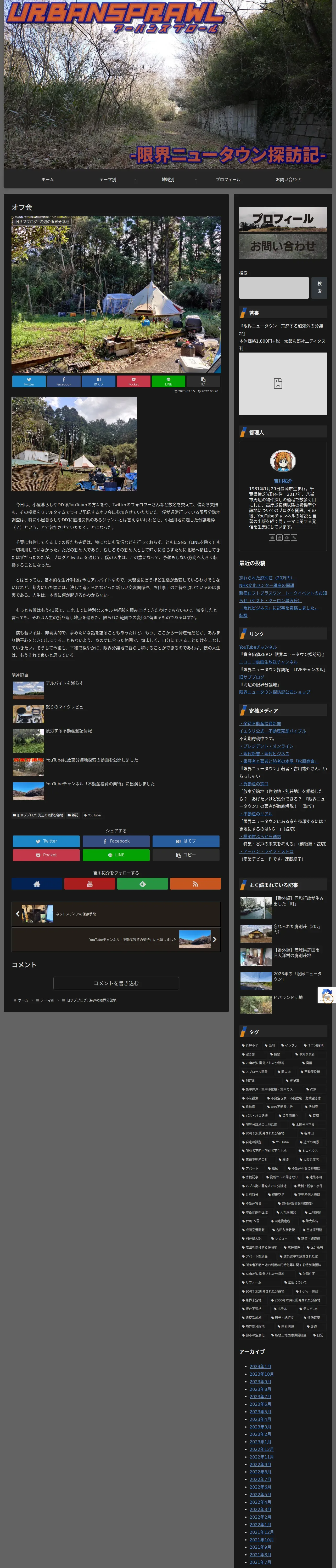Screen dimensions: 336x1568
Task: Open the テーマ別 navigation menu
Action: point(108,180)
